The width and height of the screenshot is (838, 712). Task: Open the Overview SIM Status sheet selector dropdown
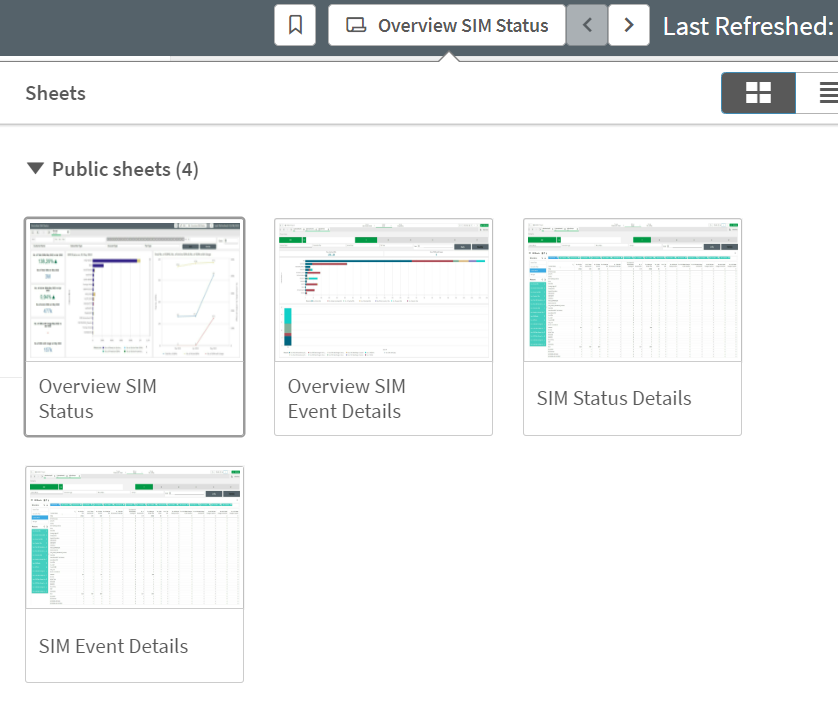[x=446, y=25]
